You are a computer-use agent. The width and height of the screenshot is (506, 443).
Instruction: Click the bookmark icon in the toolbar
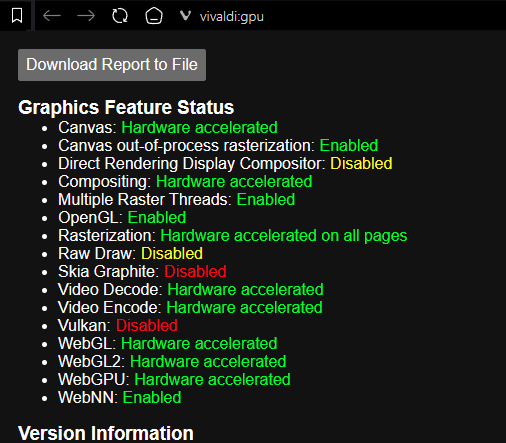pyautogui.click(x=17, y=16)
